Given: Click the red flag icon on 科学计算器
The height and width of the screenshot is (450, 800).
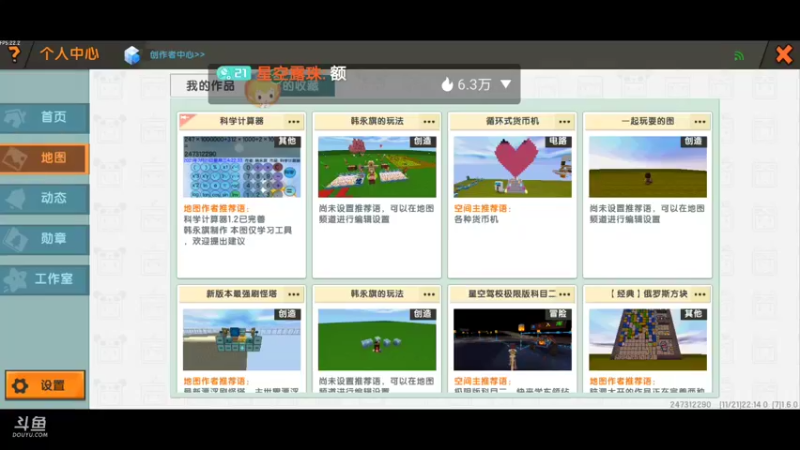Looking at the screenshot, I should 187,120.
